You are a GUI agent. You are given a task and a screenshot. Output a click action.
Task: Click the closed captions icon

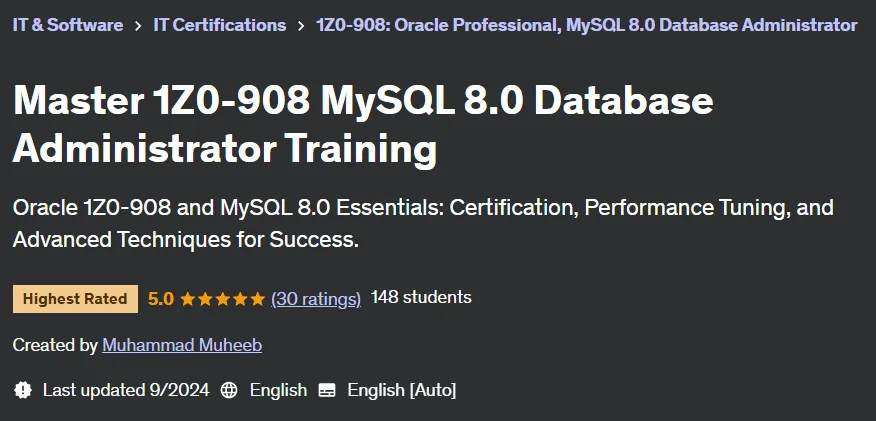click(327, 390)
